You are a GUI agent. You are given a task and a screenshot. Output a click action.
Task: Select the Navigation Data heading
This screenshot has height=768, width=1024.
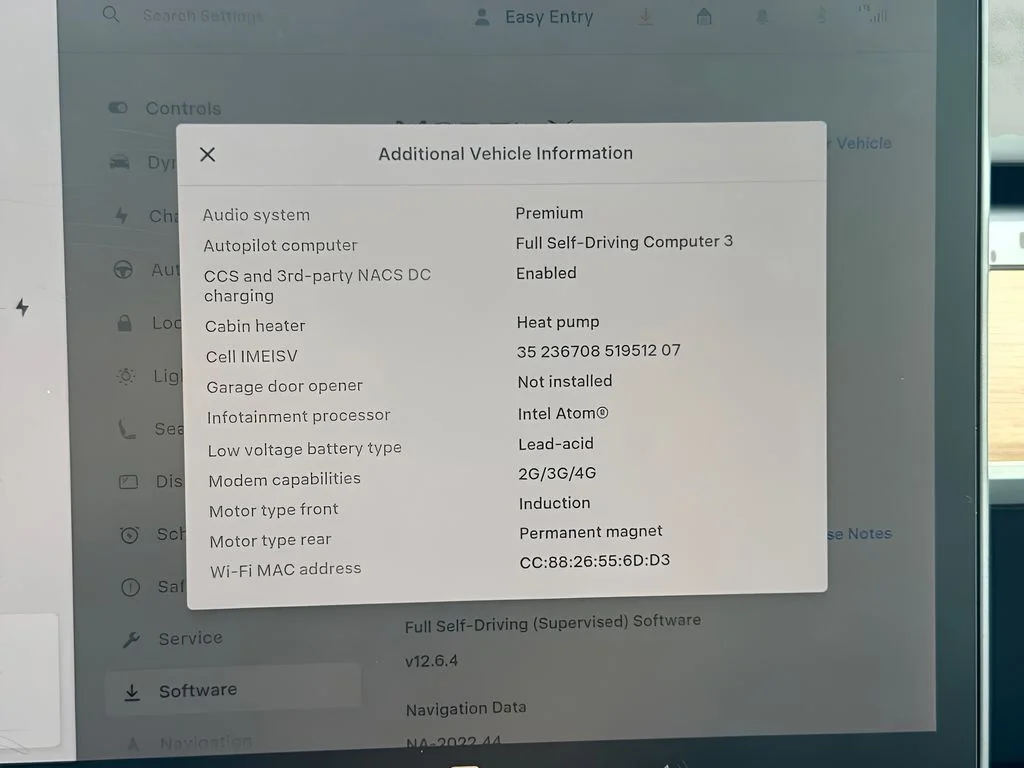(x=466, y=709)
